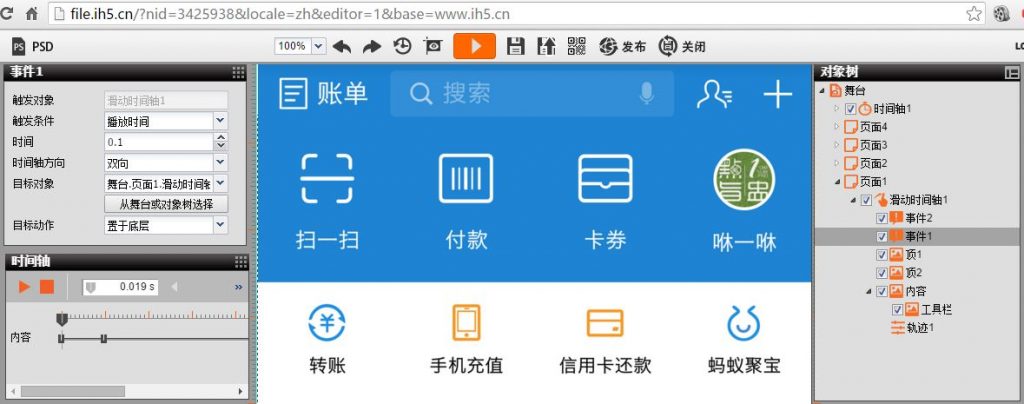Click the 关闭 close button in toolbar
This screenshot has height=404, width=1024.
[x=682, y=46]
